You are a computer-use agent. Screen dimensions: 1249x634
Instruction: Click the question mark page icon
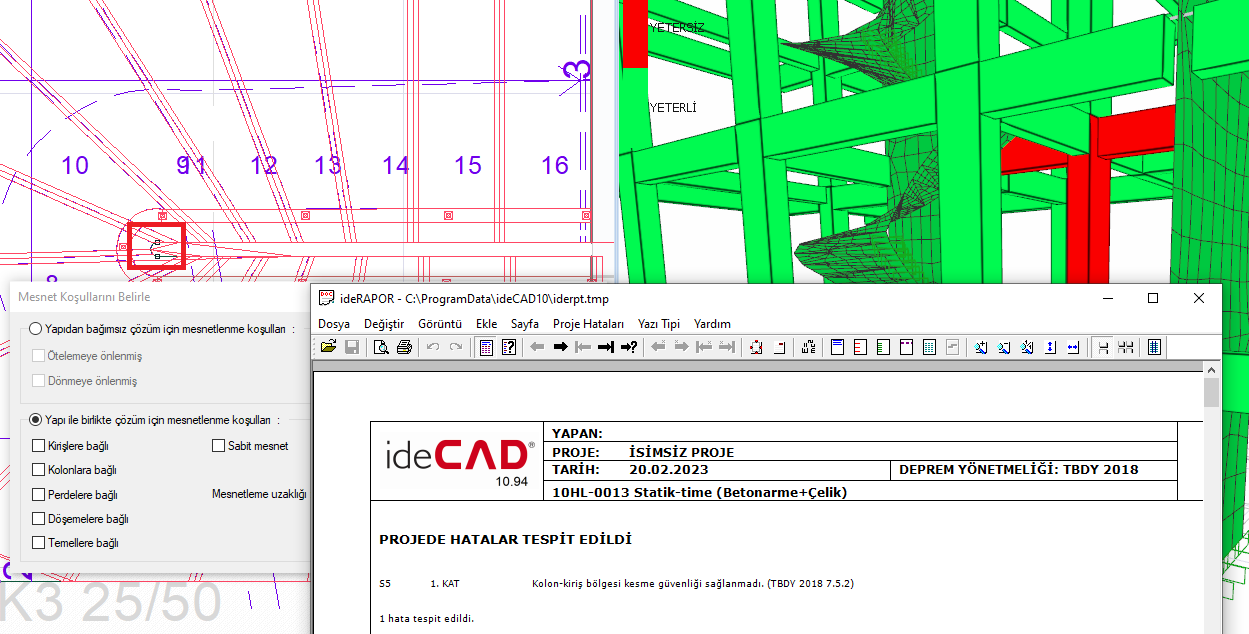[x=509, y=347]
